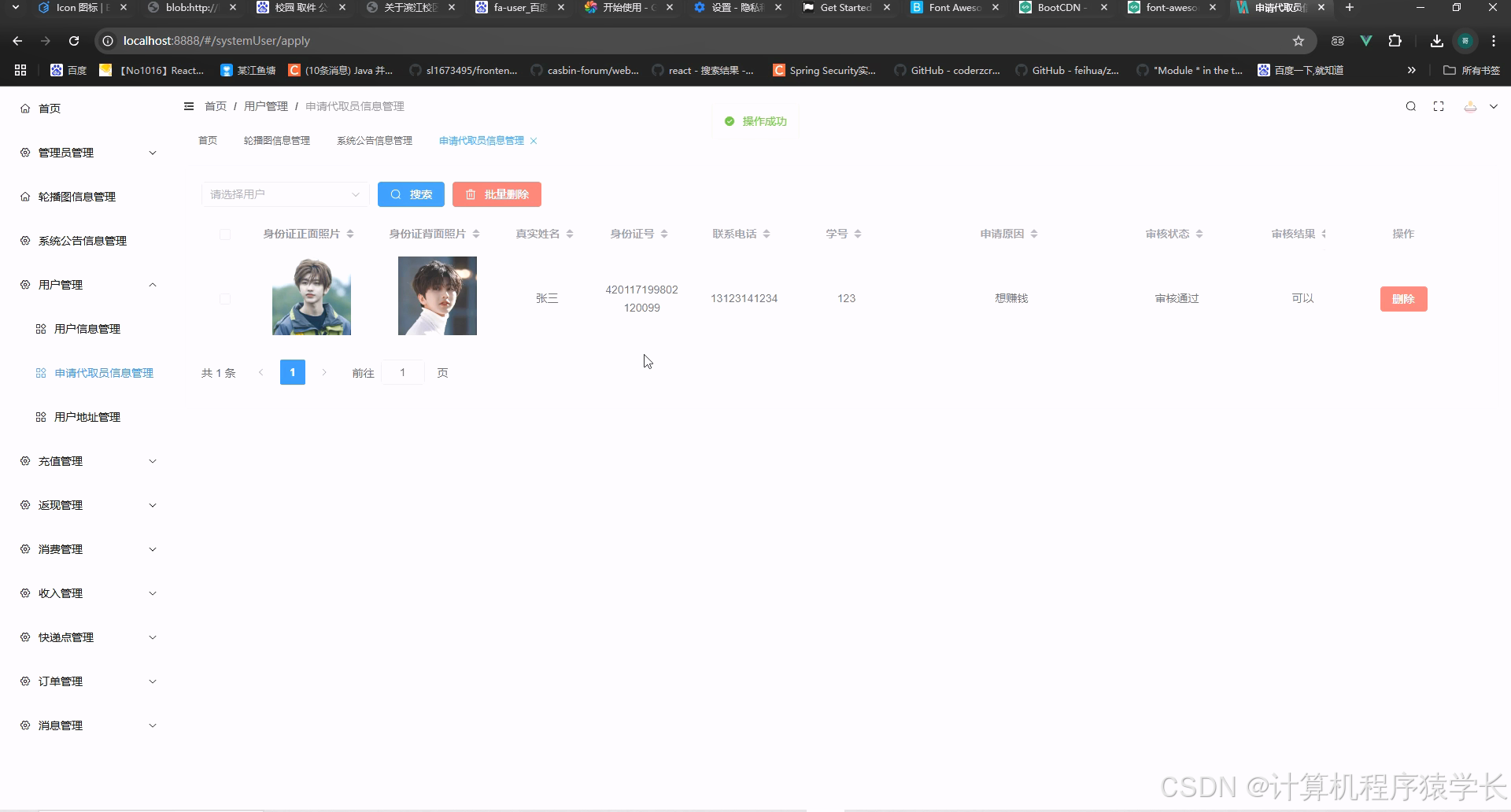Open Chrome apps grid in bookmarks bar

20,70
